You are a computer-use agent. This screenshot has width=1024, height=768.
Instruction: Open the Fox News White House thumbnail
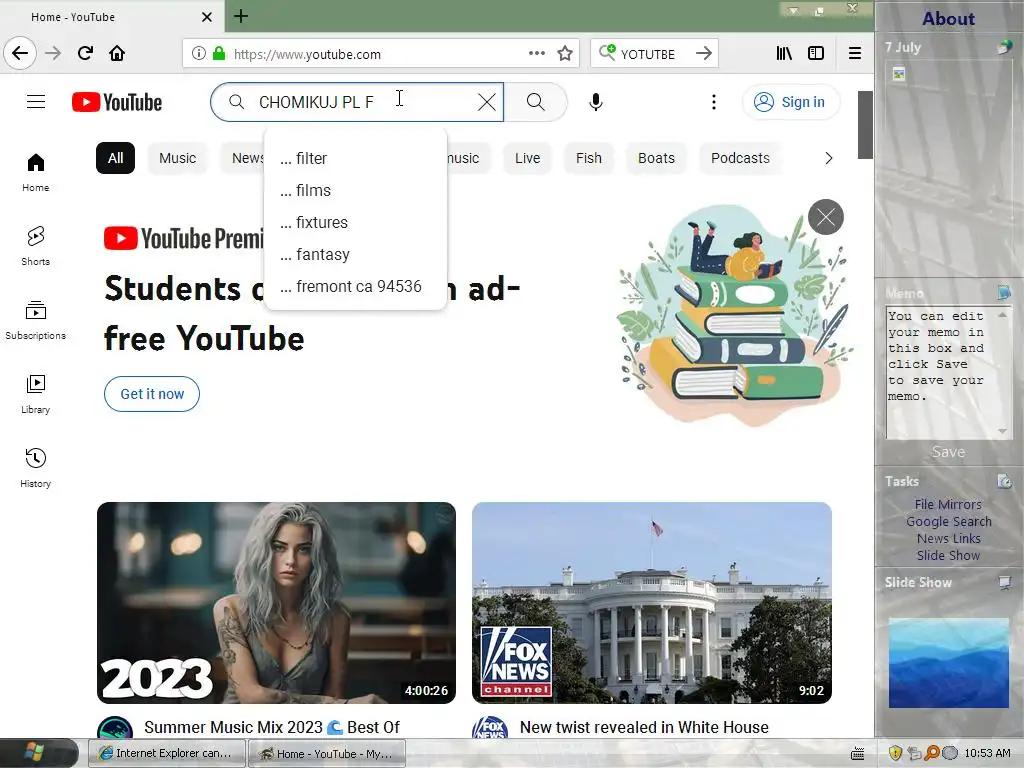pos(652,602)
